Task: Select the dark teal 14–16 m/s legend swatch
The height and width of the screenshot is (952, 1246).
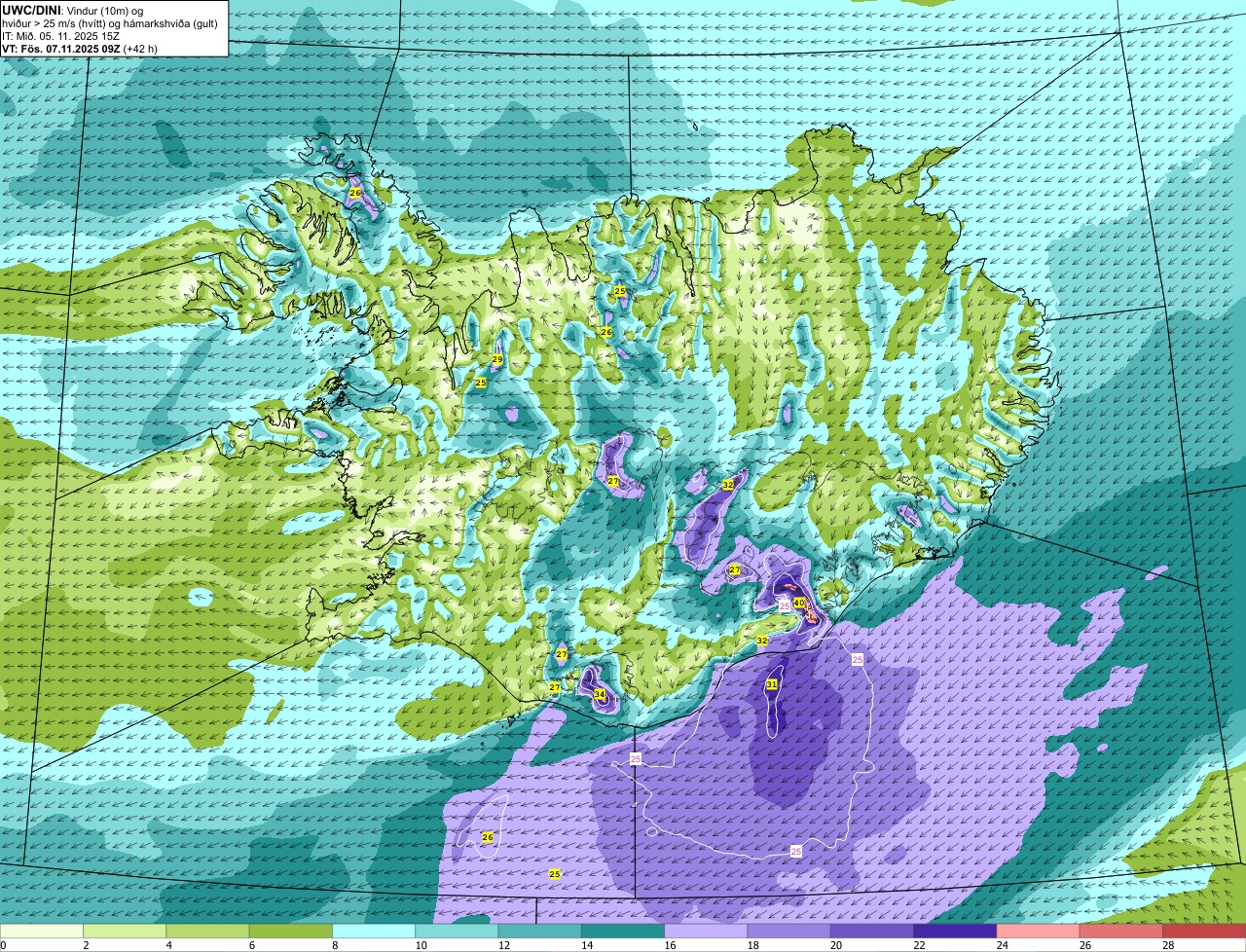Action: (x=623, y=932)
